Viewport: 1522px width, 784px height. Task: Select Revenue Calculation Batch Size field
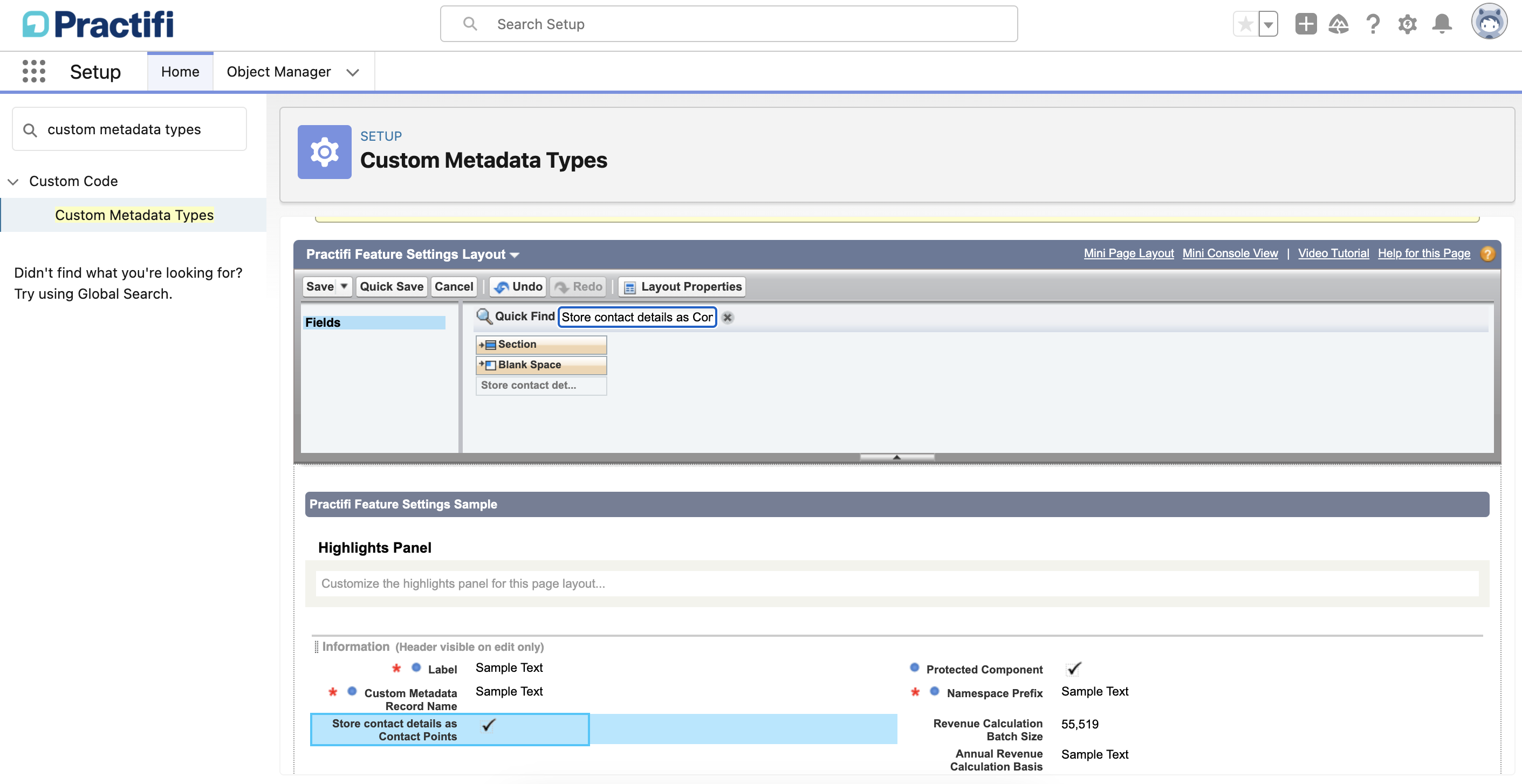(988, 730)
